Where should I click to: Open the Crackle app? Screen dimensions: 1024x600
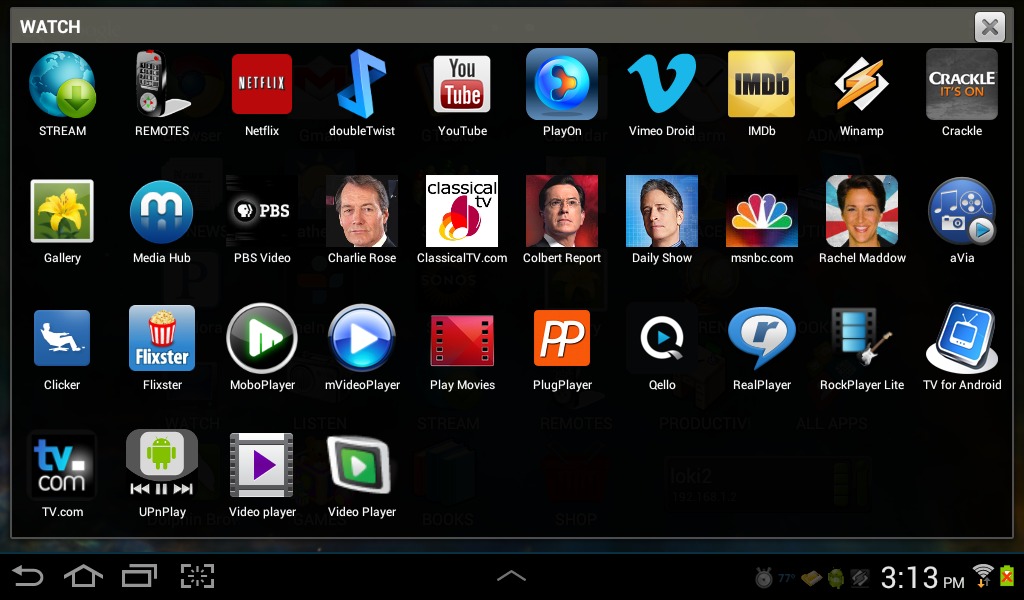click(961, 84)
